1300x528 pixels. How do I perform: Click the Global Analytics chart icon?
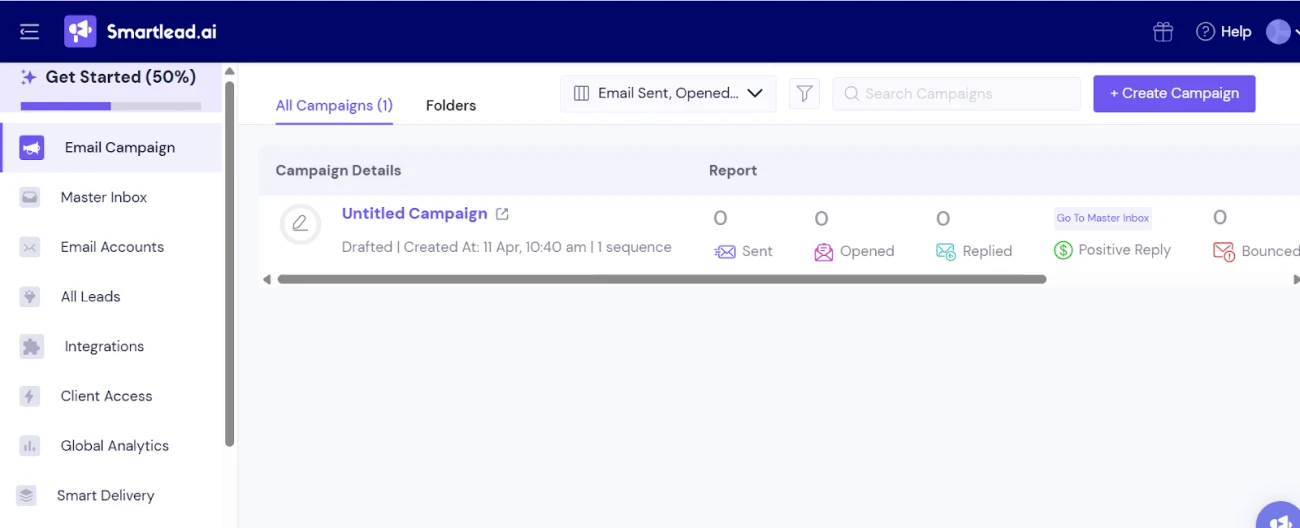(x=30, y=446)
